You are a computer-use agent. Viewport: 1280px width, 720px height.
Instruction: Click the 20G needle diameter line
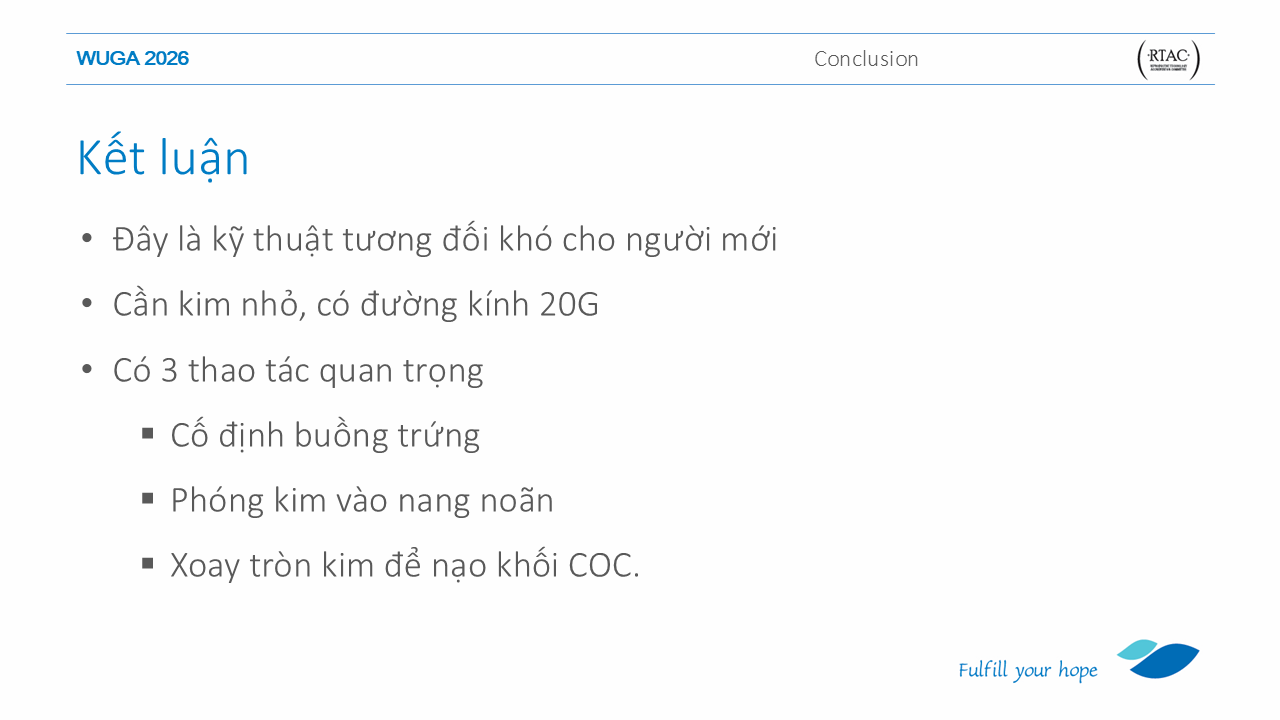pos(356,304)
